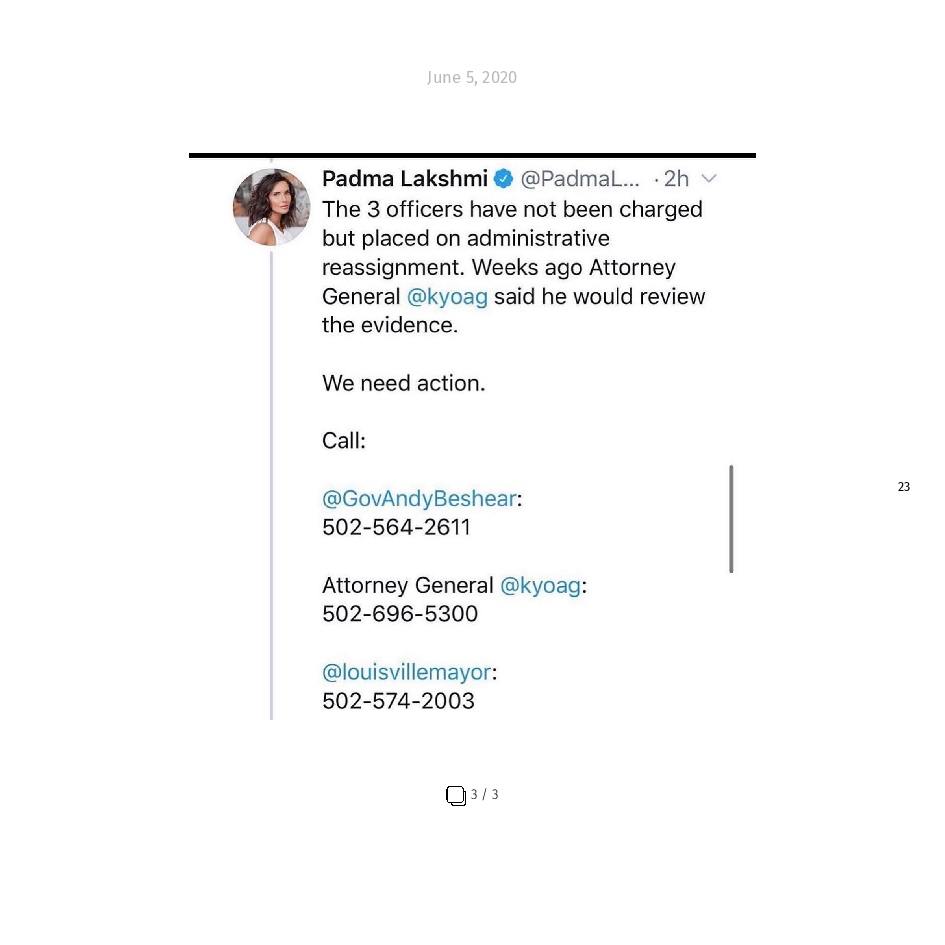Click the number 23 at the right margin
945x945 pixels.
[x=903, y=486]
